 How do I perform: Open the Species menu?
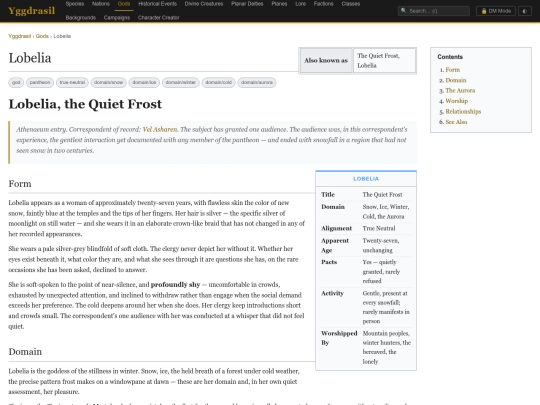click(75, 4)
